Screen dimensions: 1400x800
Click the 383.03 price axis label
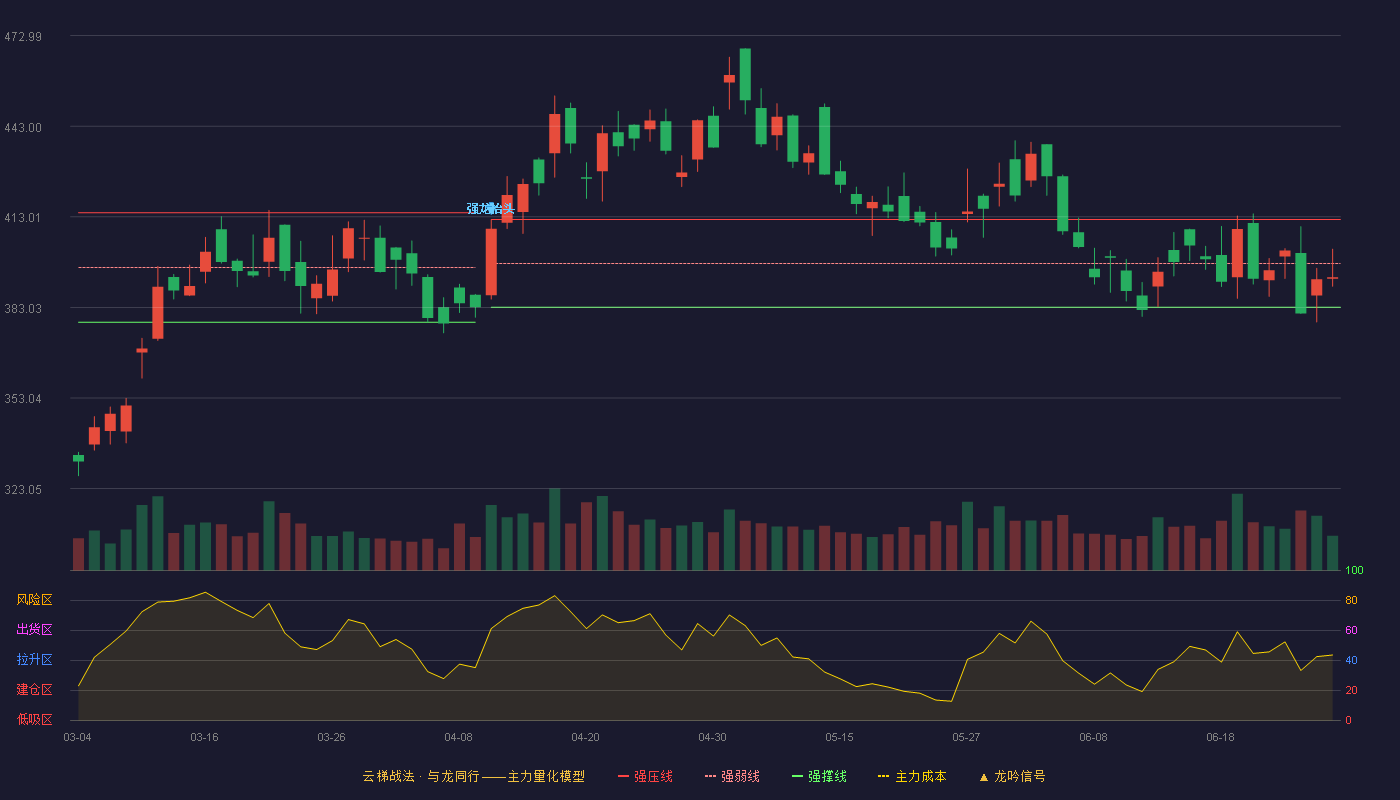23,308
